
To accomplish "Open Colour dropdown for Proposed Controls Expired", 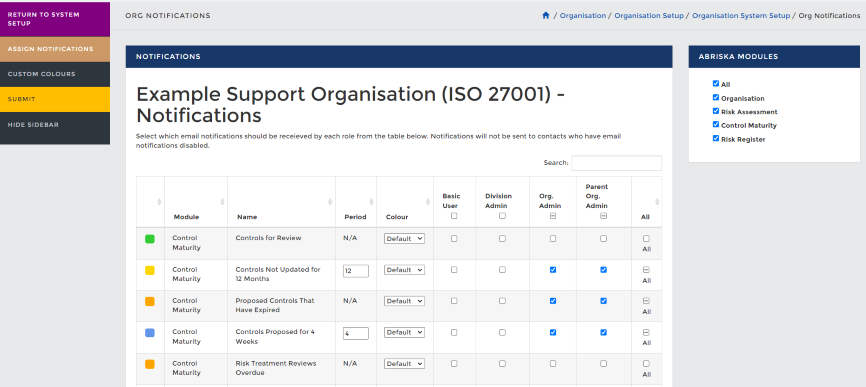I will click(404, 301).
